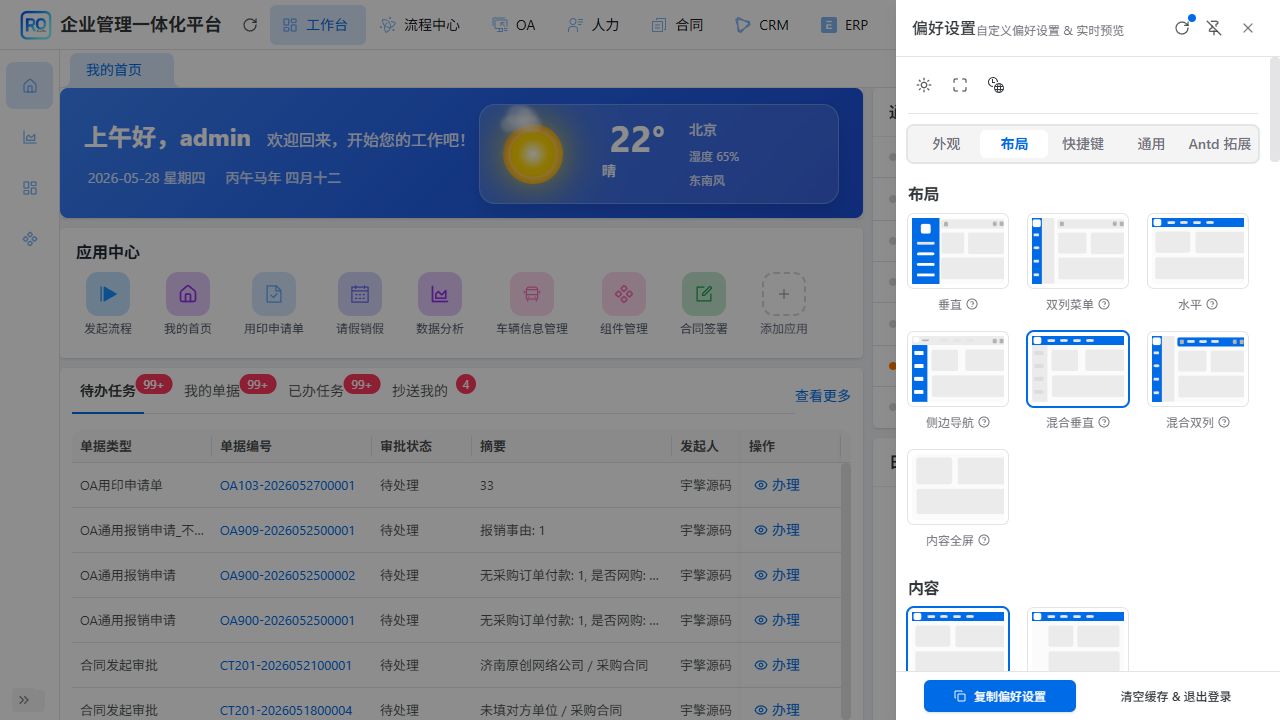Click the language globe icon in preferences

pyautogui.click(x=996, y=85)
